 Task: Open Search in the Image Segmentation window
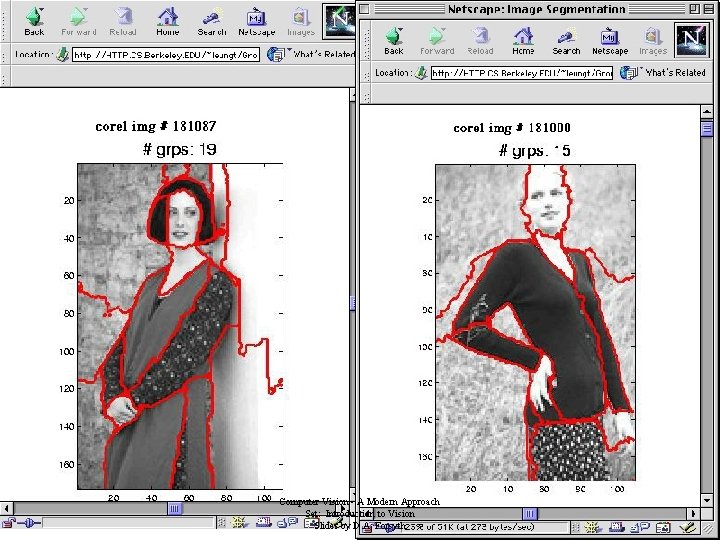(x=566, y=41)
